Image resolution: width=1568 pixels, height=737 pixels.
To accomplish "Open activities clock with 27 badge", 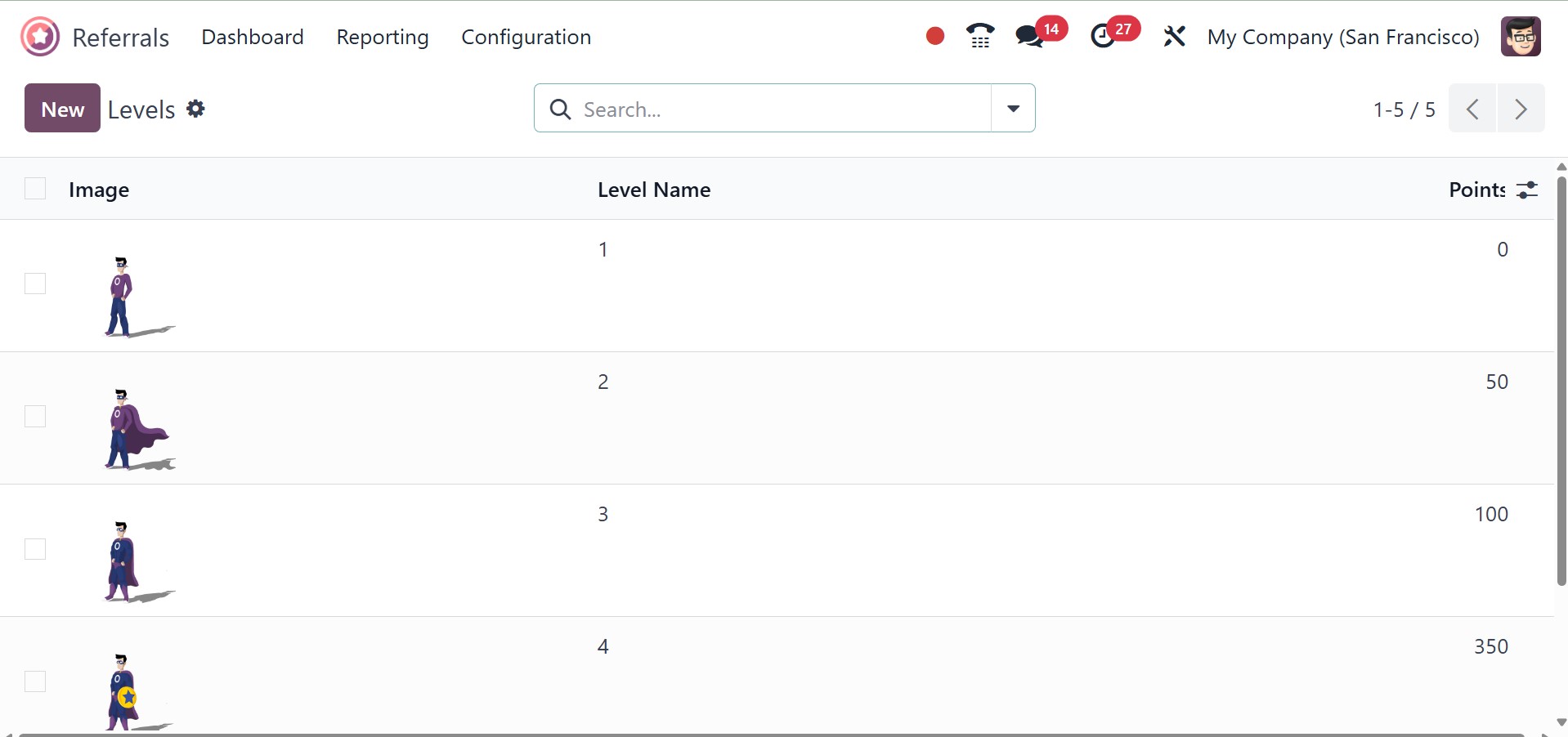I will (1103, 37).
